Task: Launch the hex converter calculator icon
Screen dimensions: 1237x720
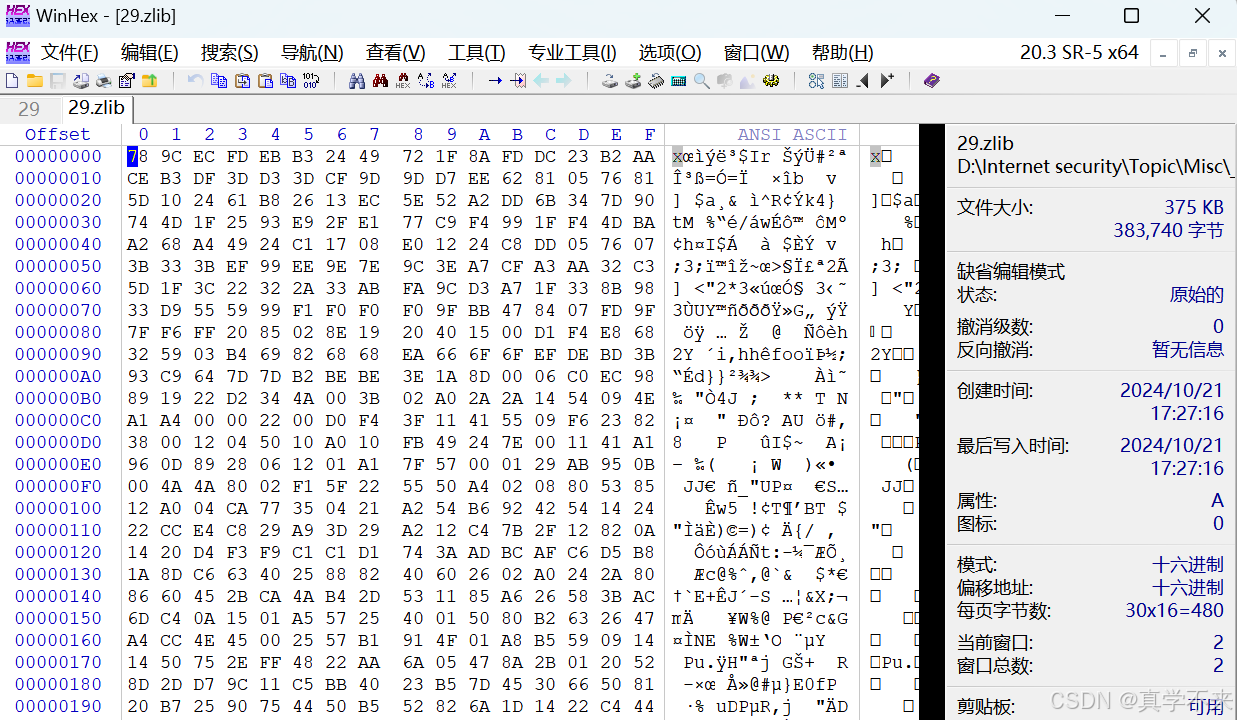Action: (679, 81)
